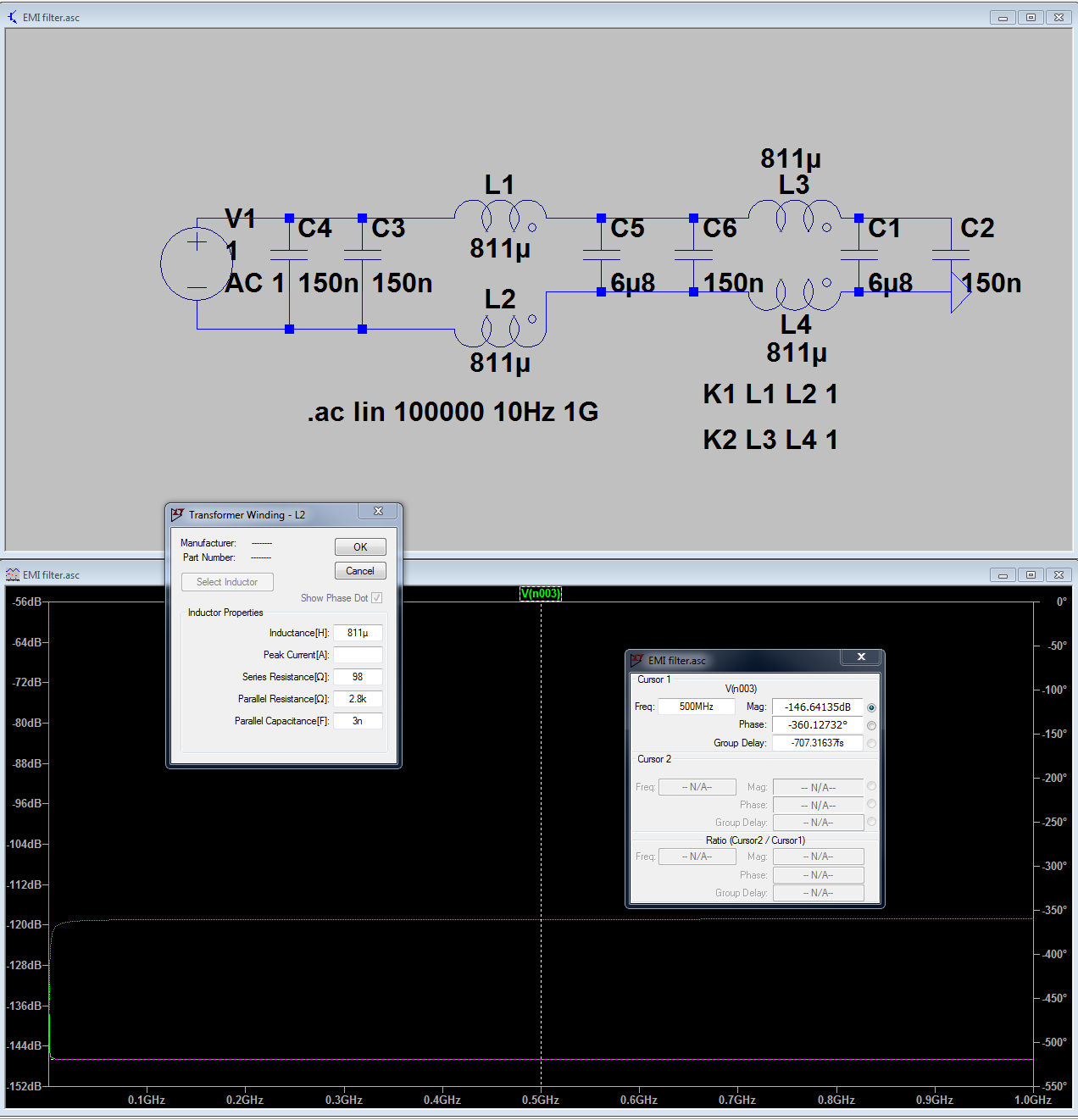1078x1120 pixels.
Task: Click OK in Transformer Winding dialog
Action: pos(360,547)
